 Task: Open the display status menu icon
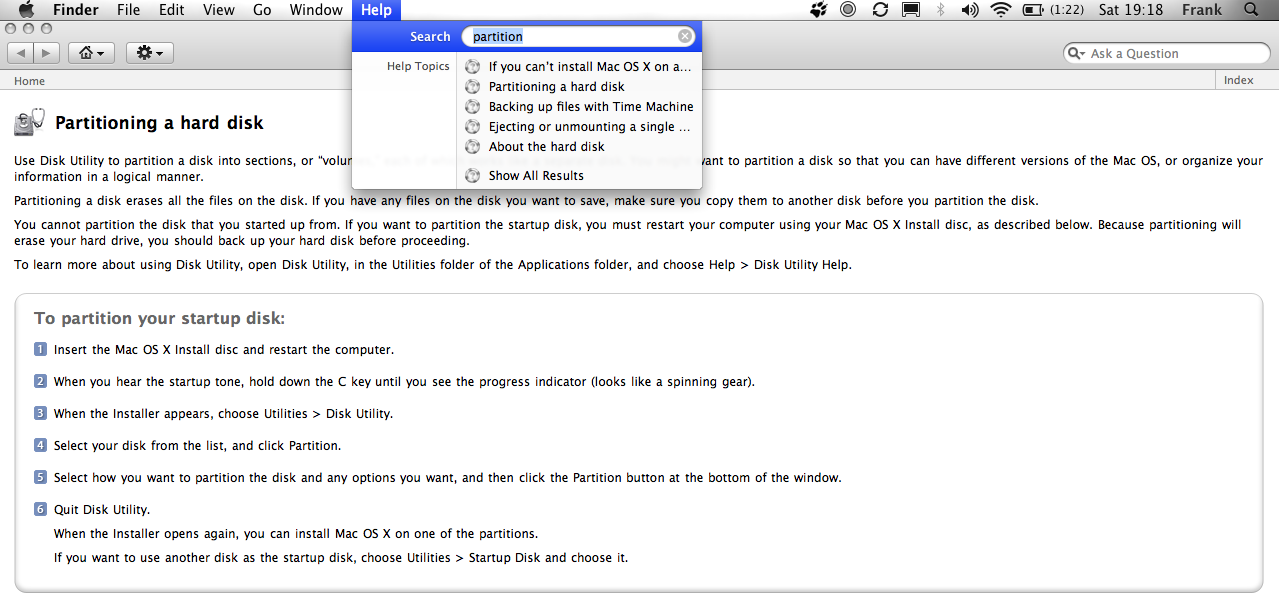[910, 10]
